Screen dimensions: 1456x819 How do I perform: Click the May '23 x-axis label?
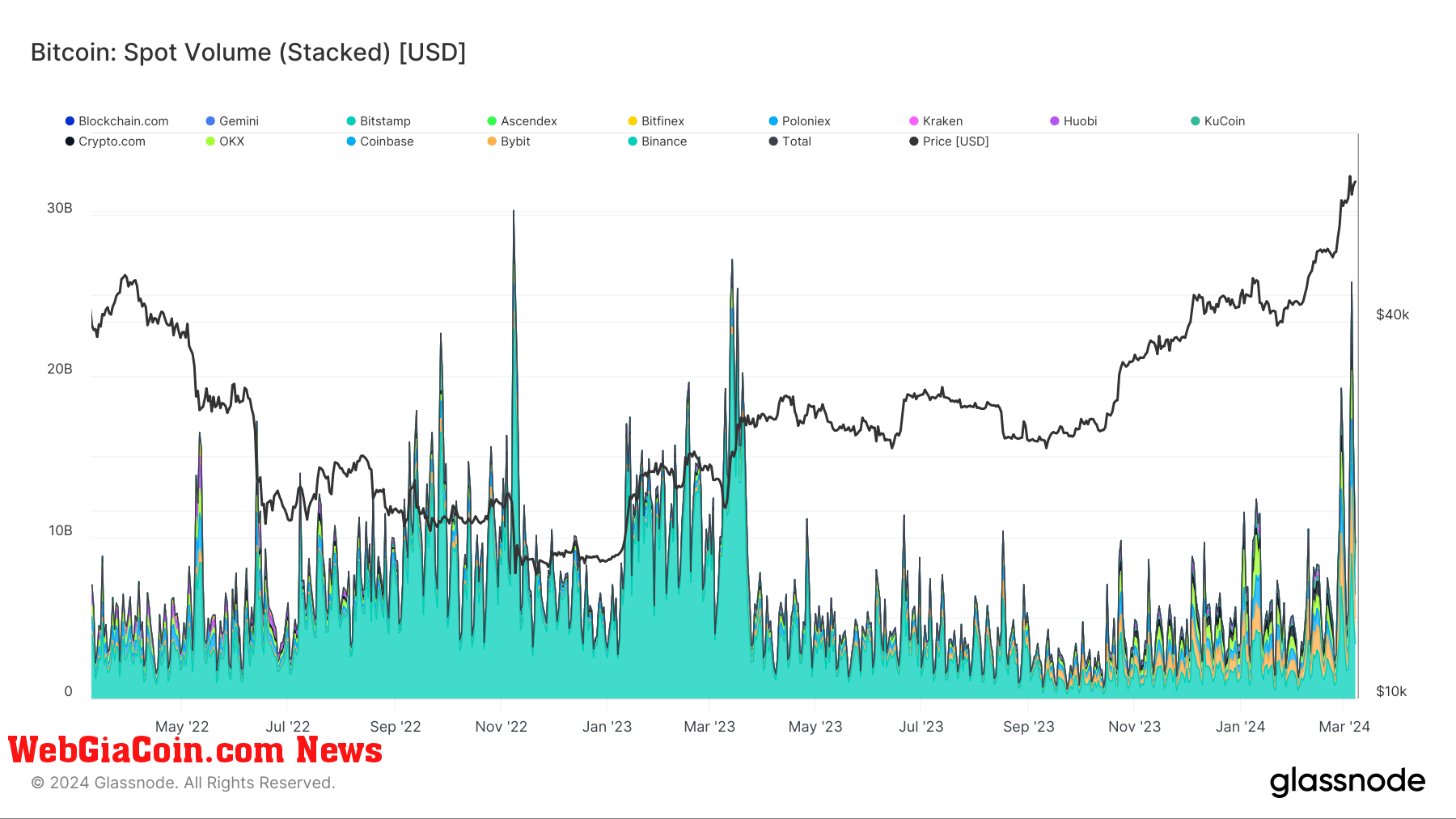click(x=815, y=727)
